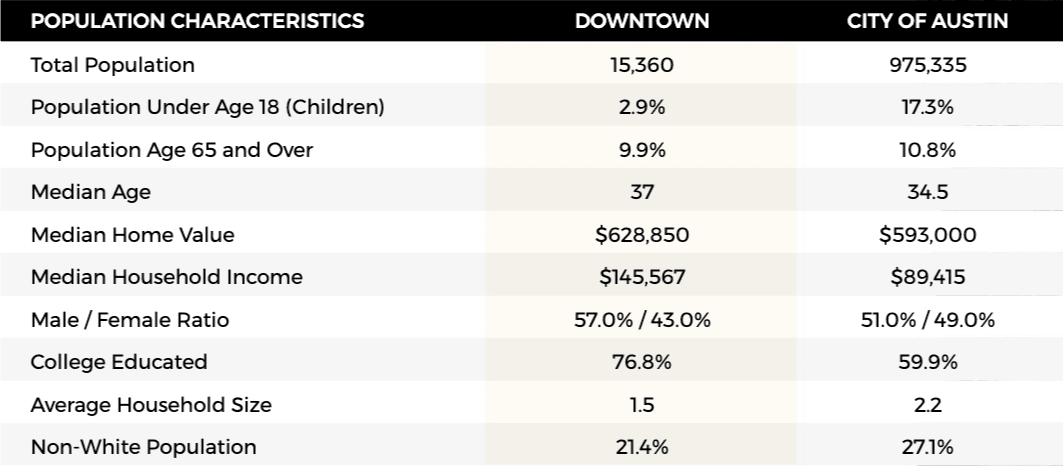Click Austin median age value 34.5

(x=929, y=192)
